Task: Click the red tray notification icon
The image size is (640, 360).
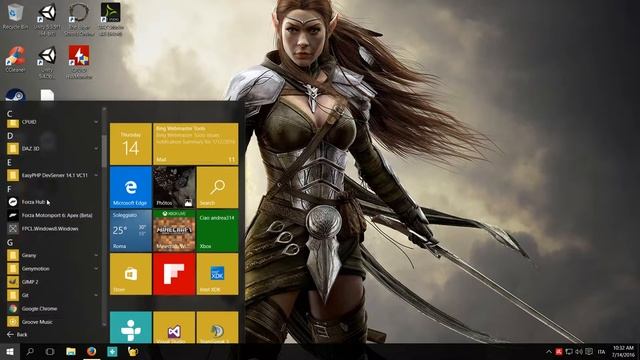Action: click(x=559, y=351)
